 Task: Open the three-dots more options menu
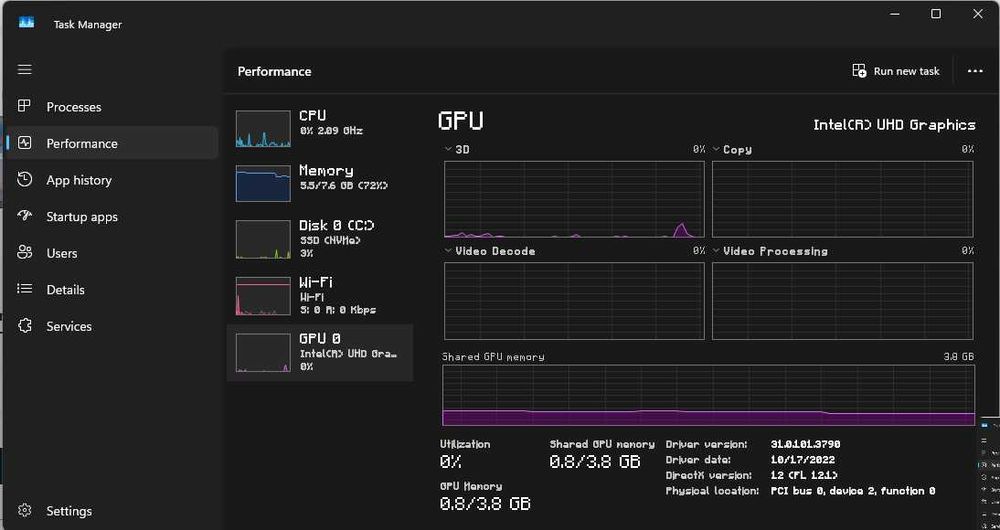click(x=974, y=71)
